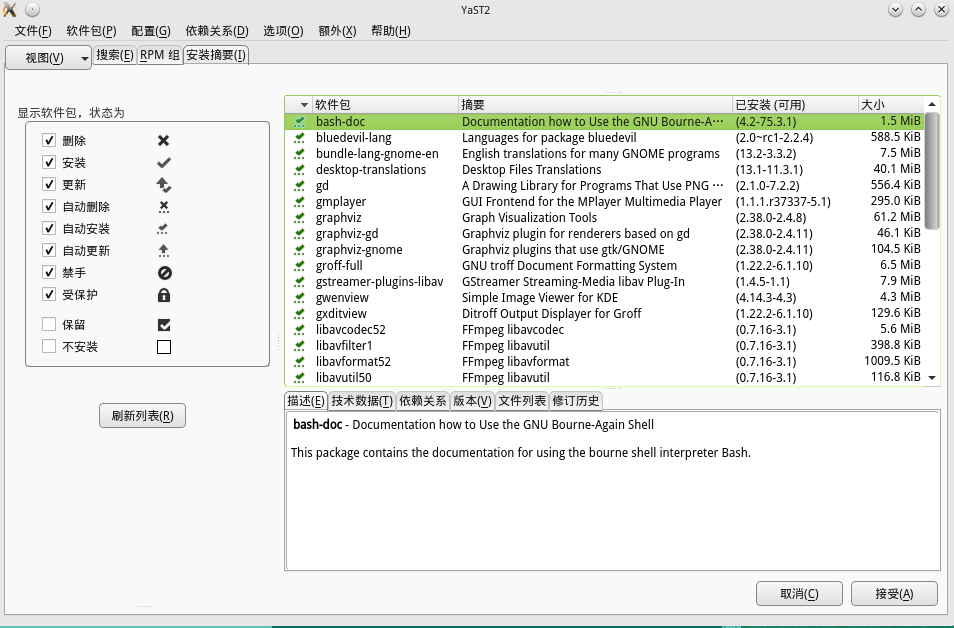Click the update status arrow icon
954x628 pixels.
click(x=164, y=184)
